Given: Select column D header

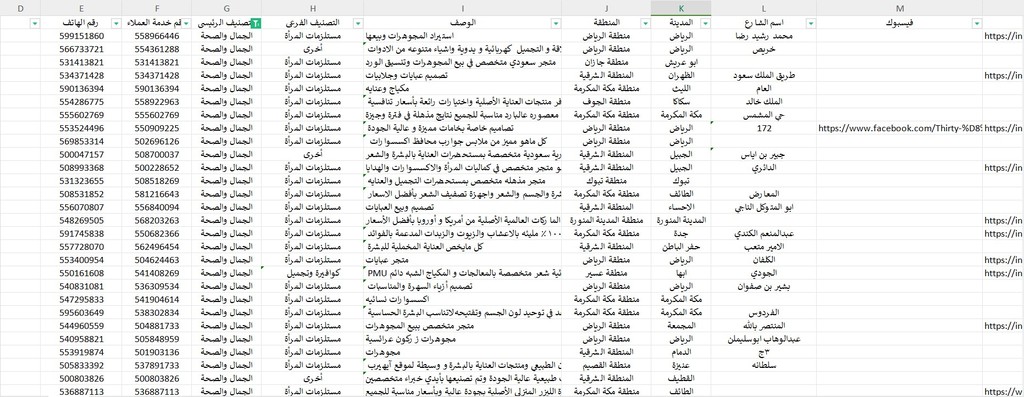Looking at the screenshot, I should point(20,8).
